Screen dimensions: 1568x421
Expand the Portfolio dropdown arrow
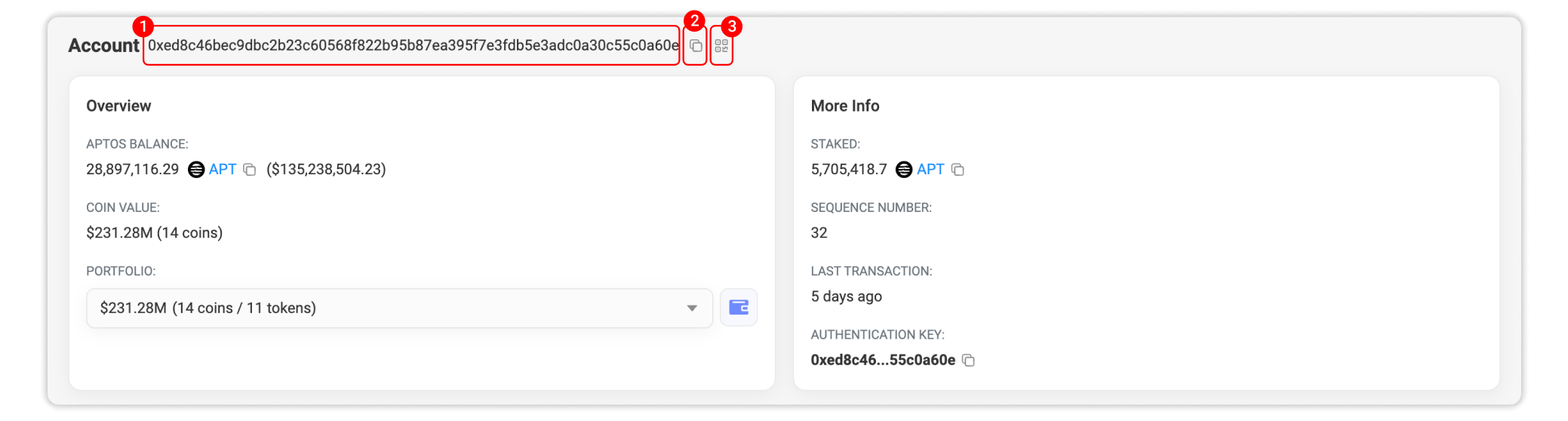[691, 308]
